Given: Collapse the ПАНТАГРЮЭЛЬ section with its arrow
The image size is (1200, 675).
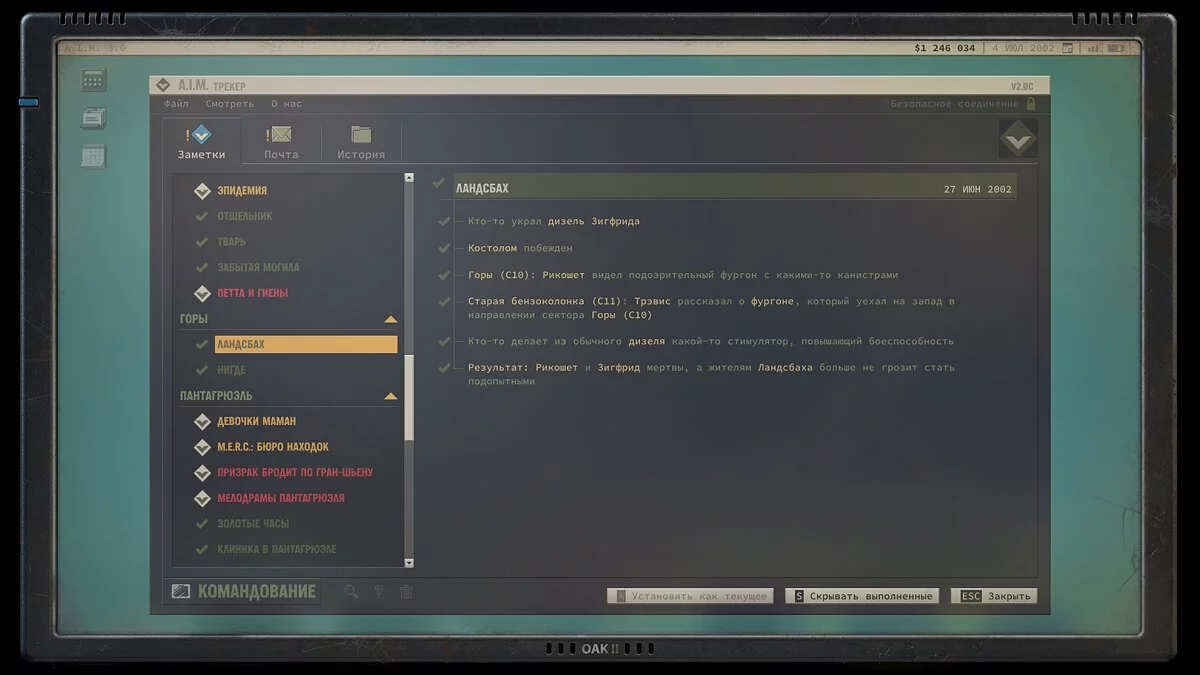Looking at the screenshot, I should pos(391,396).
